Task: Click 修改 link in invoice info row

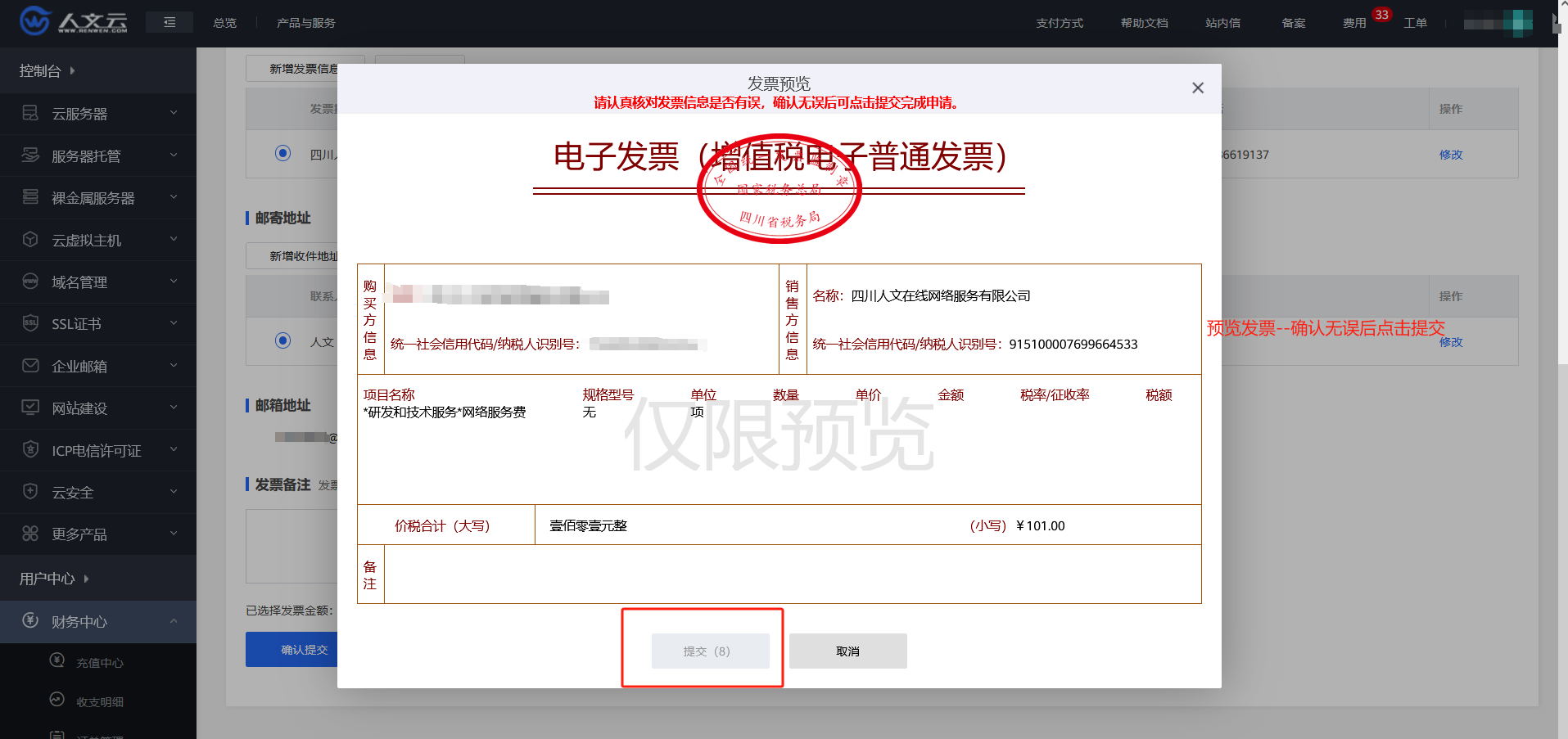Action: click(1451, 155)
